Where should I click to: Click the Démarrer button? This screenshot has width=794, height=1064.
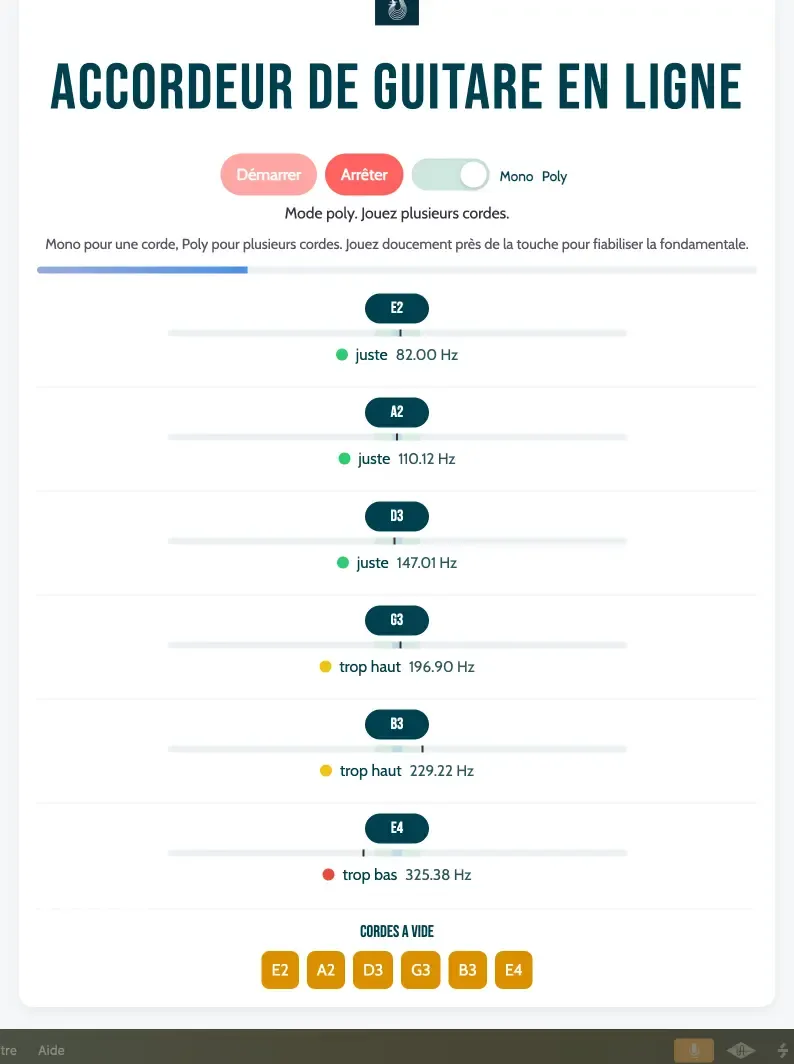point(268,174)
